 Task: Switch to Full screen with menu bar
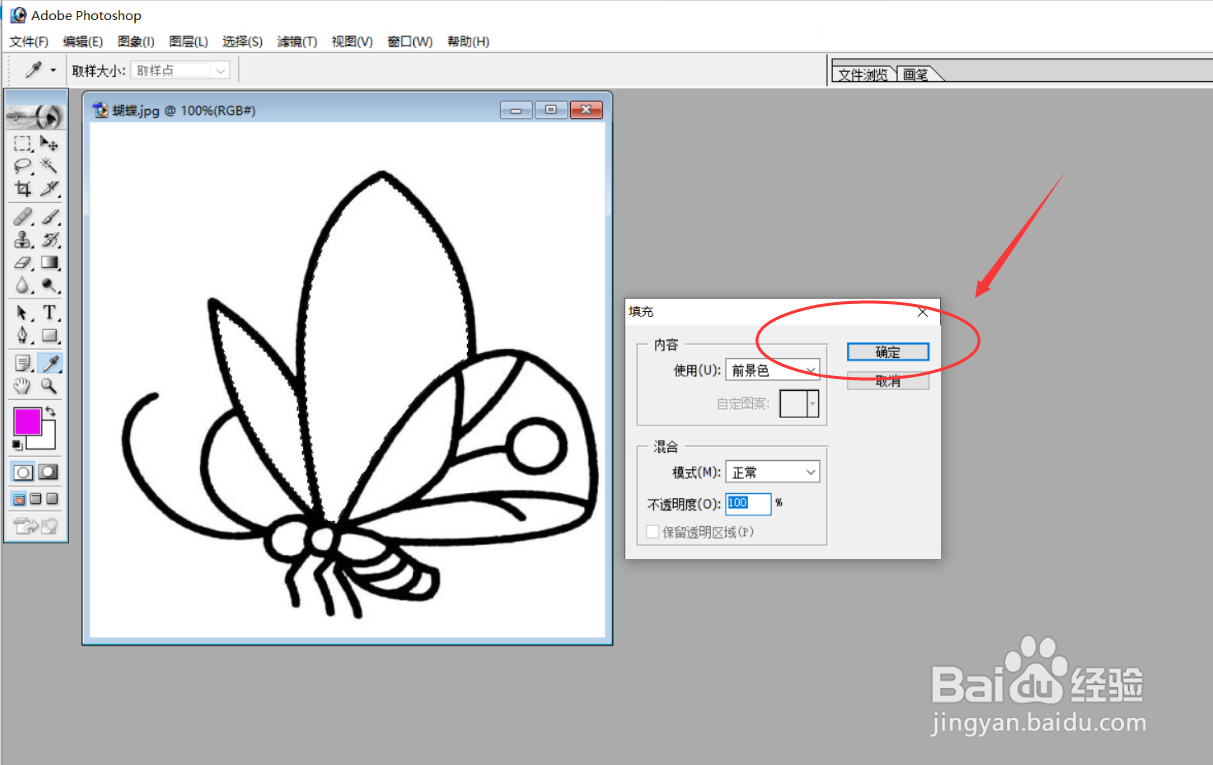(36, 498)
